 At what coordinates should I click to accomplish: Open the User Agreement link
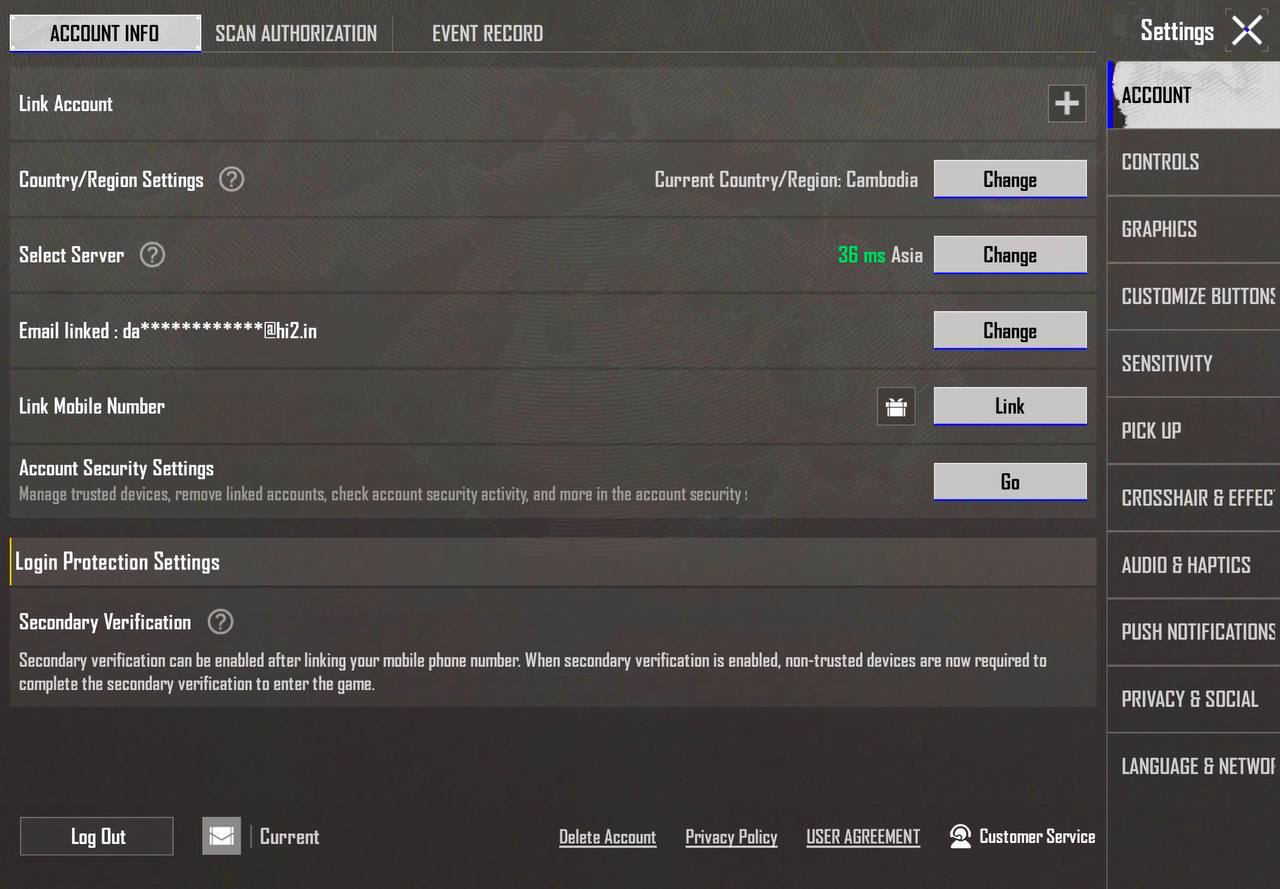pos(863,837)
